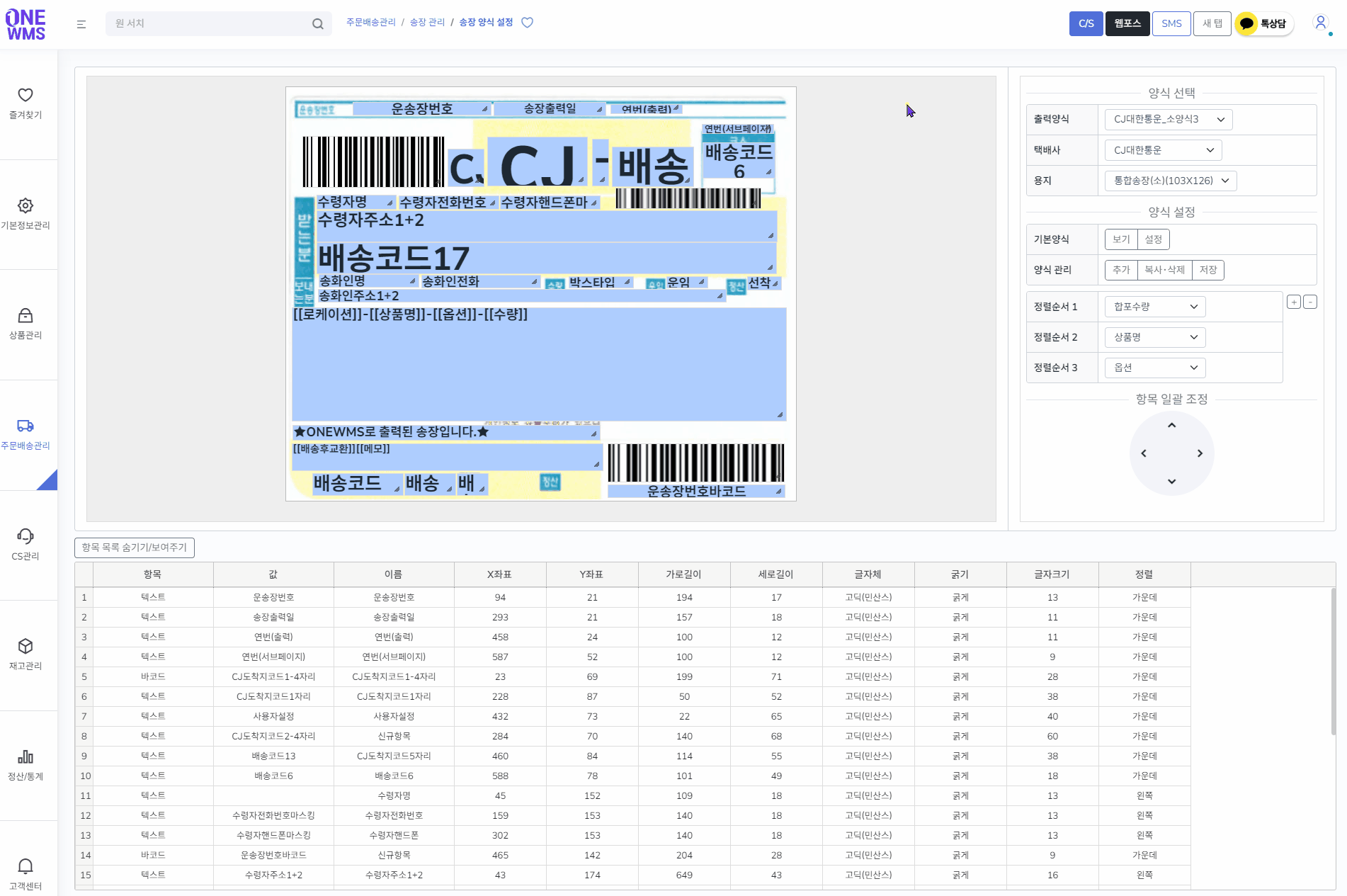Viewport: 1347px width, 896px height.
Task: Select table row 14 운송장번호바코드
Action: [x=632, y=855]
